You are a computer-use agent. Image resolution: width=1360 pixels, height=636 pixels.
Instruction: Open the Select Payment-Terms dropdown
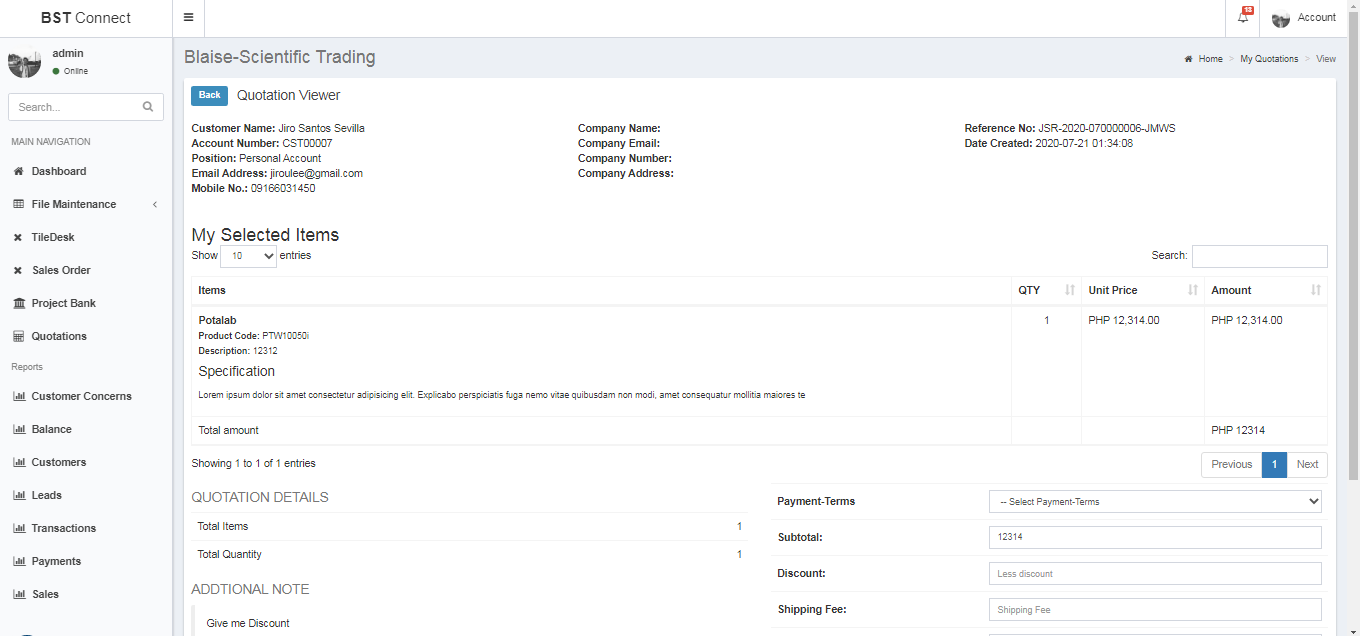pyautogui.click(x=1155, y=502)
